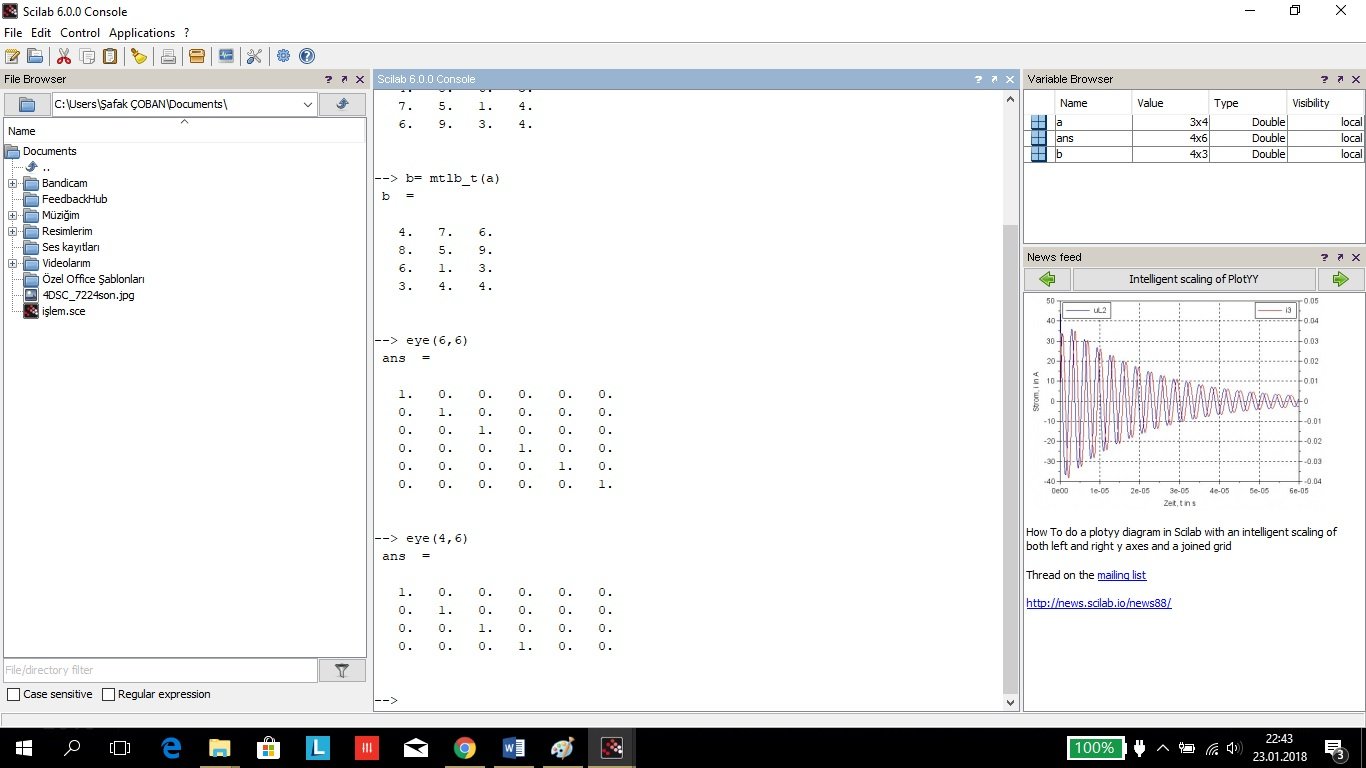Open the directory path dropdown
This screenshot has width=1366, height=768.
(x=308, y=104)
